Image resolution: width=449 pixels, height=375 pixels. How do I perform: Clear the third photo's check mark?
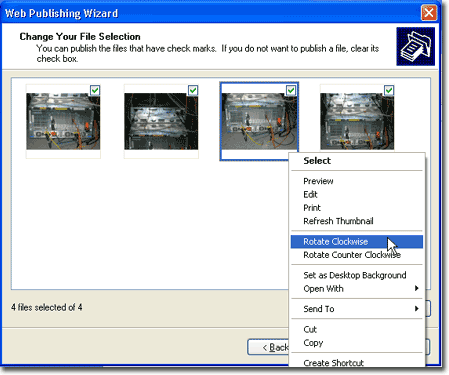tap(291, 90)
